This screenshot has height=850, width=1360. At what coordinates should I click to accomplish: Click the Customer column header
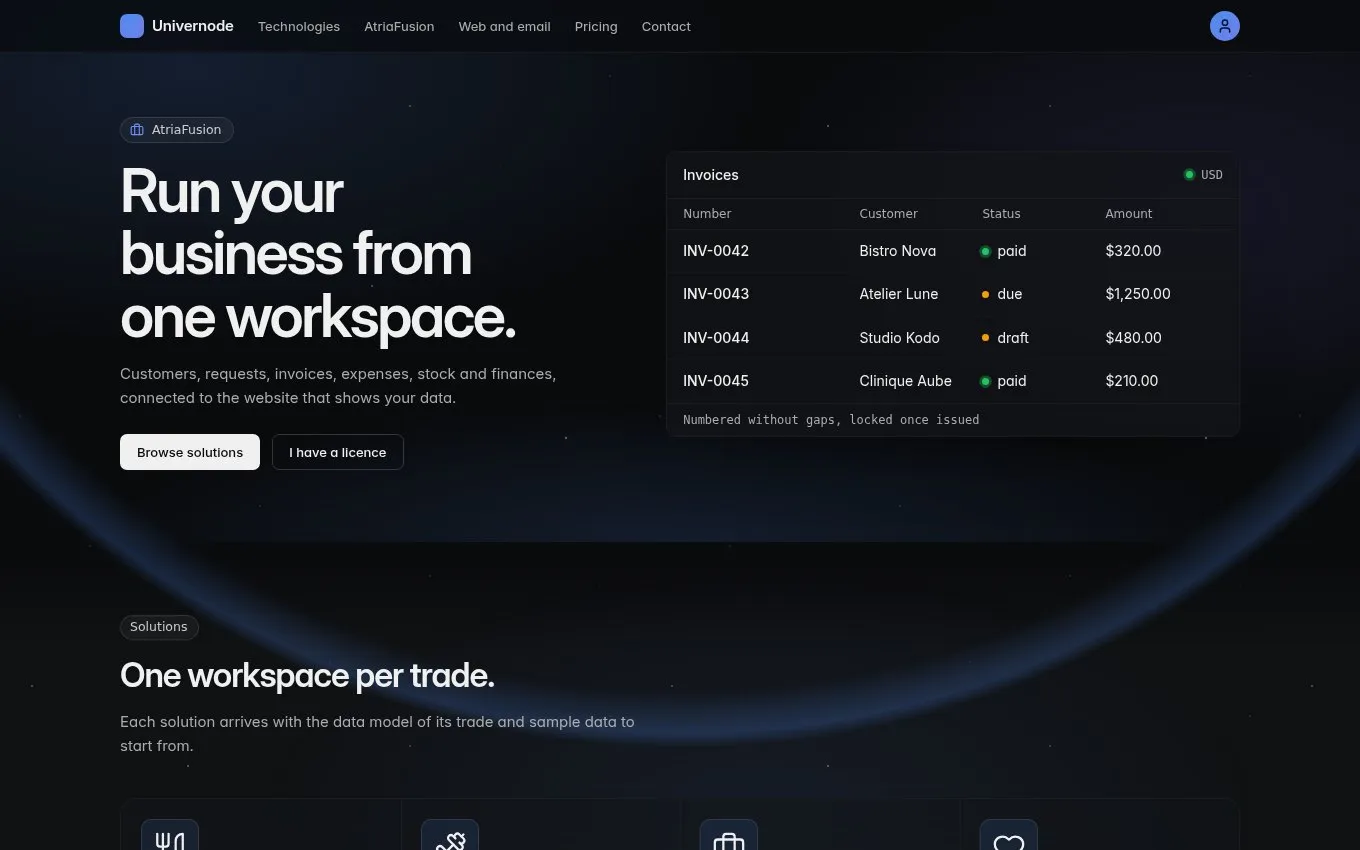[x=889, y=214]
